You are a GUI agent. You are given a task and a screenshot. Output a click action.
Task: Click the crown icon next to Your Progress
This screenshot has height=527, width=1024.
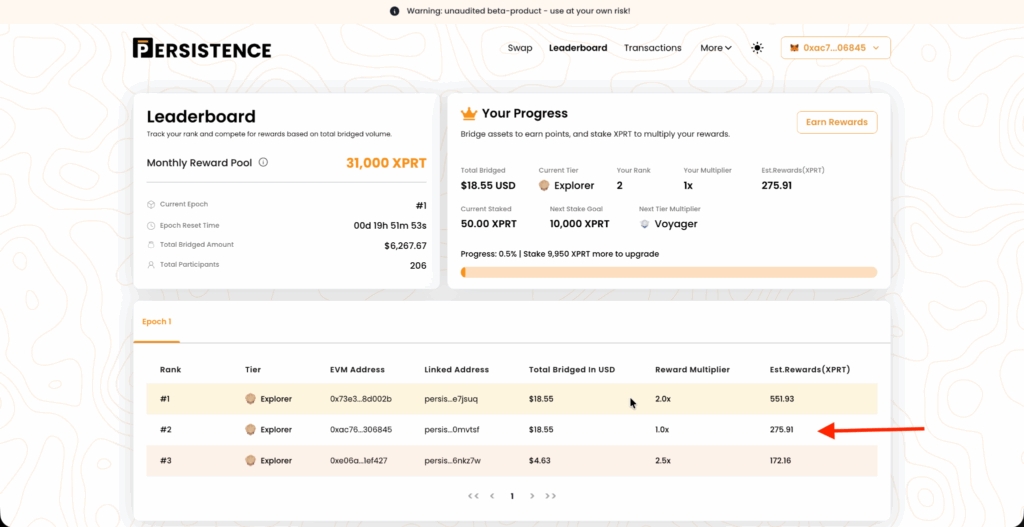tap(468, 114)
